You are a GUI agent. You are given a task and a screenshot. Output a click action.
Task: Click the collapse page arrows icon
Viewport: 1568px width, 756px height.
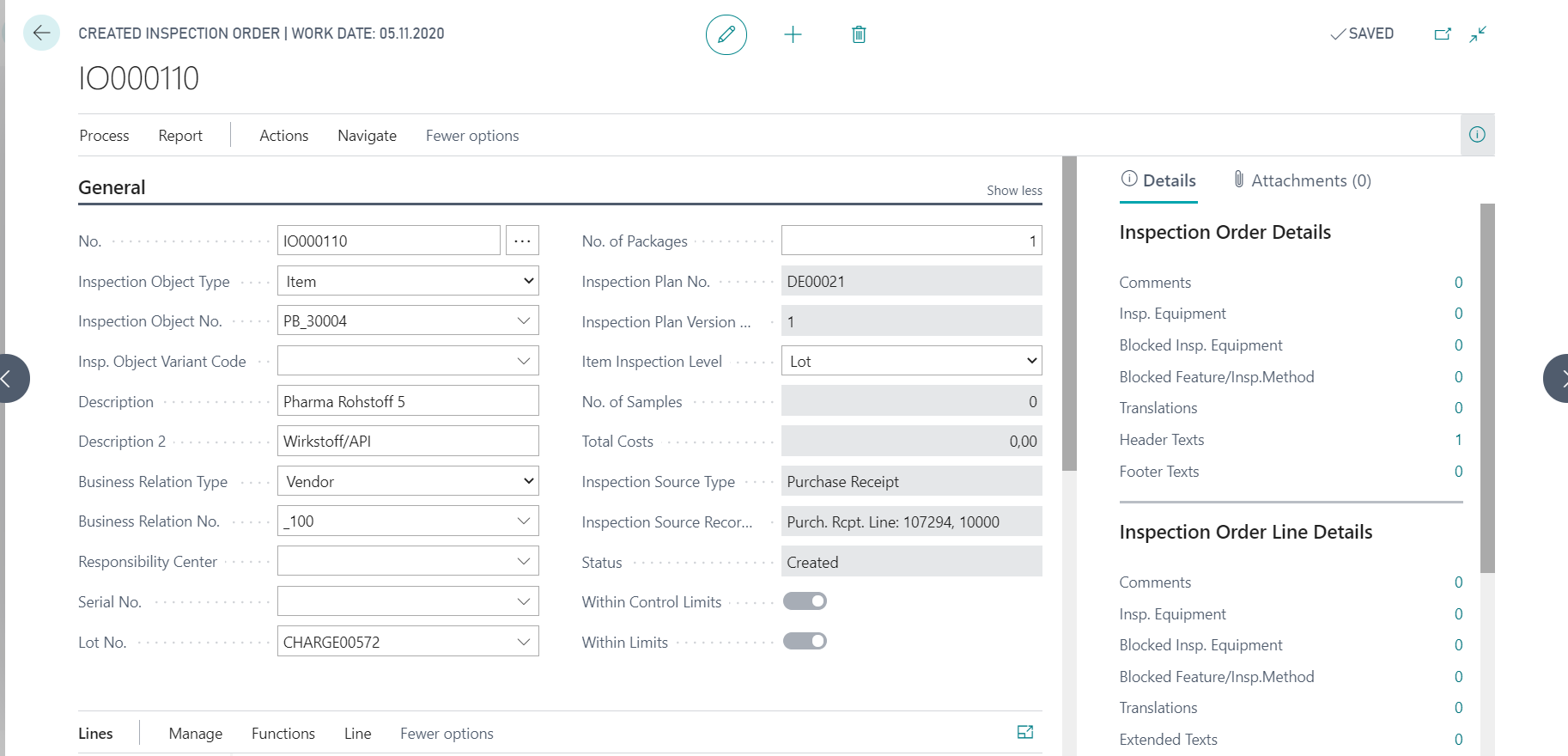pyautogui.click(x=1478, y=34)
